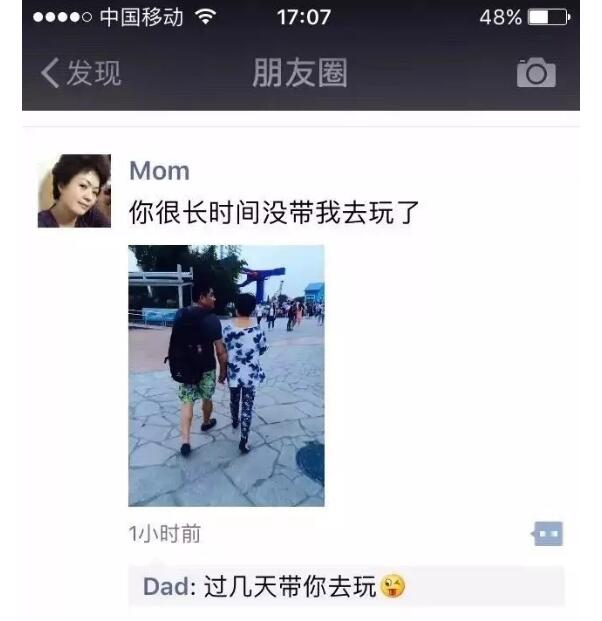Image resolution: width=602 pixels, height=621 pixels.
Task: Tap the winking tongue emoji in the comment
Action: pyautogui.click(x=392, y=586)
